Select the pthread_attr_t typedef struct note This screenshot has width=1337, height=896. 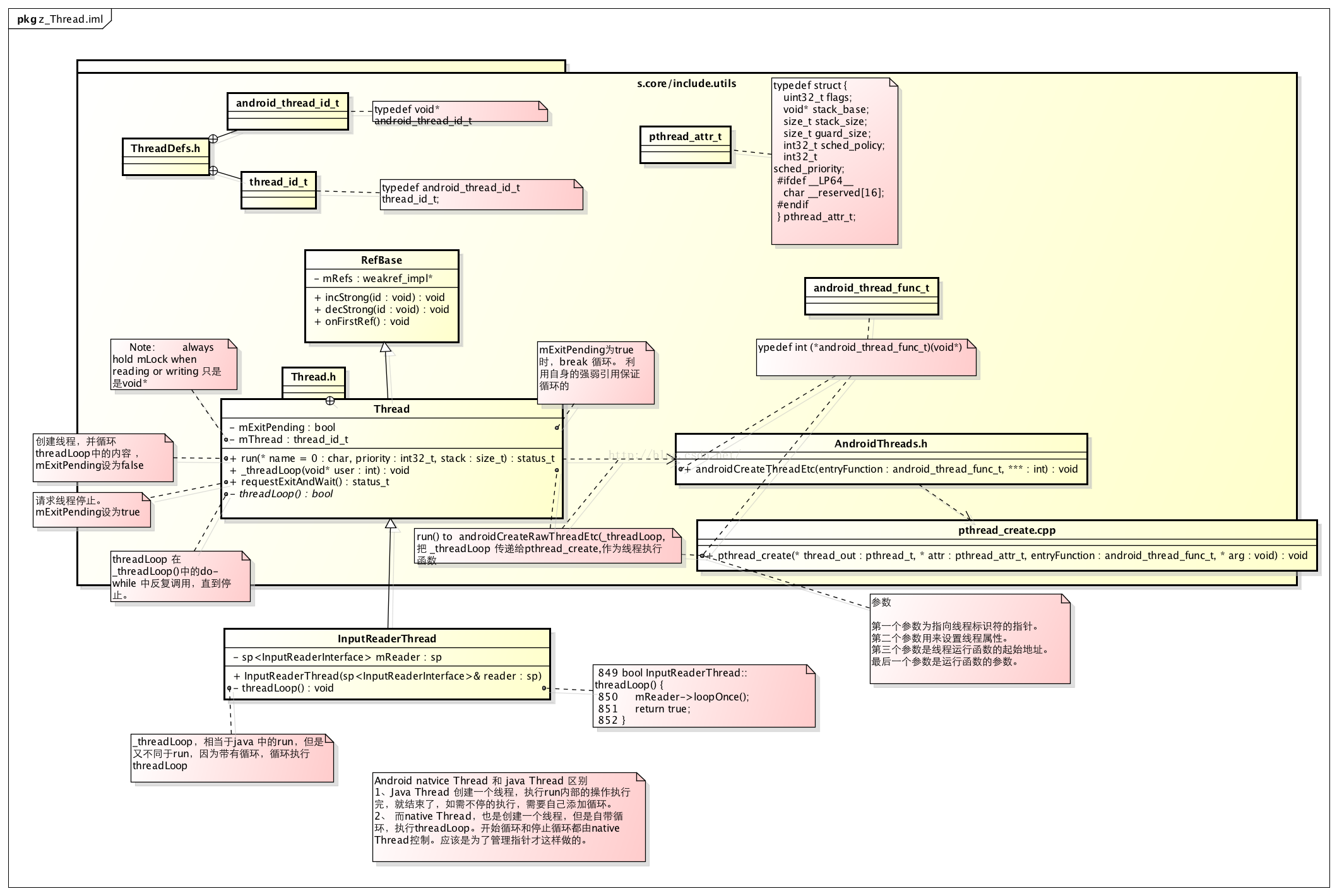click(835, 161)
